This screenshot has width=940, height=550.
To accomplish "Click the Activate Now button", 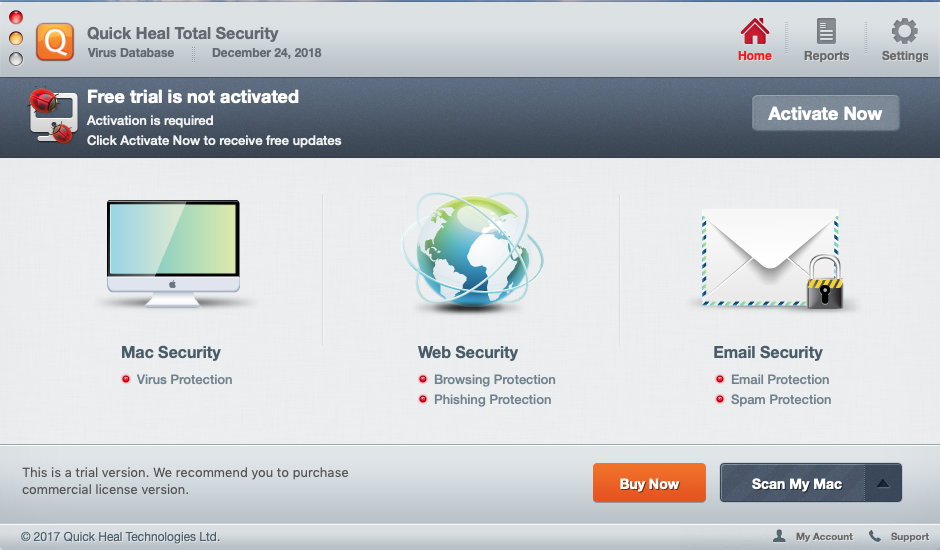I will [825, 113].
